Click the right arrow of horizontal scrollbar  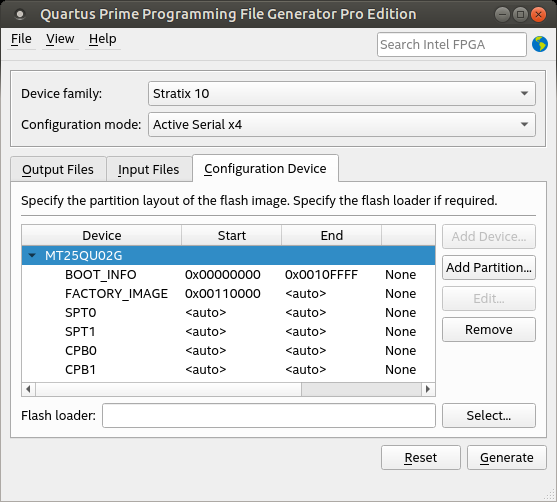(x=428, y=389)
